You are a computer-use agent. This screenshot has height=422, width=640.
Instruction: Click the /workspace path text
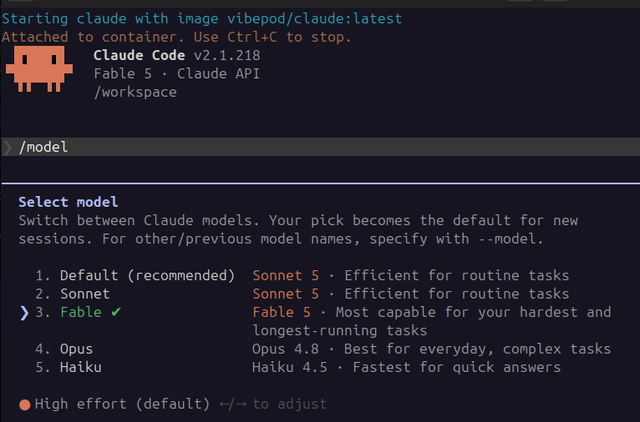[135, 92]
